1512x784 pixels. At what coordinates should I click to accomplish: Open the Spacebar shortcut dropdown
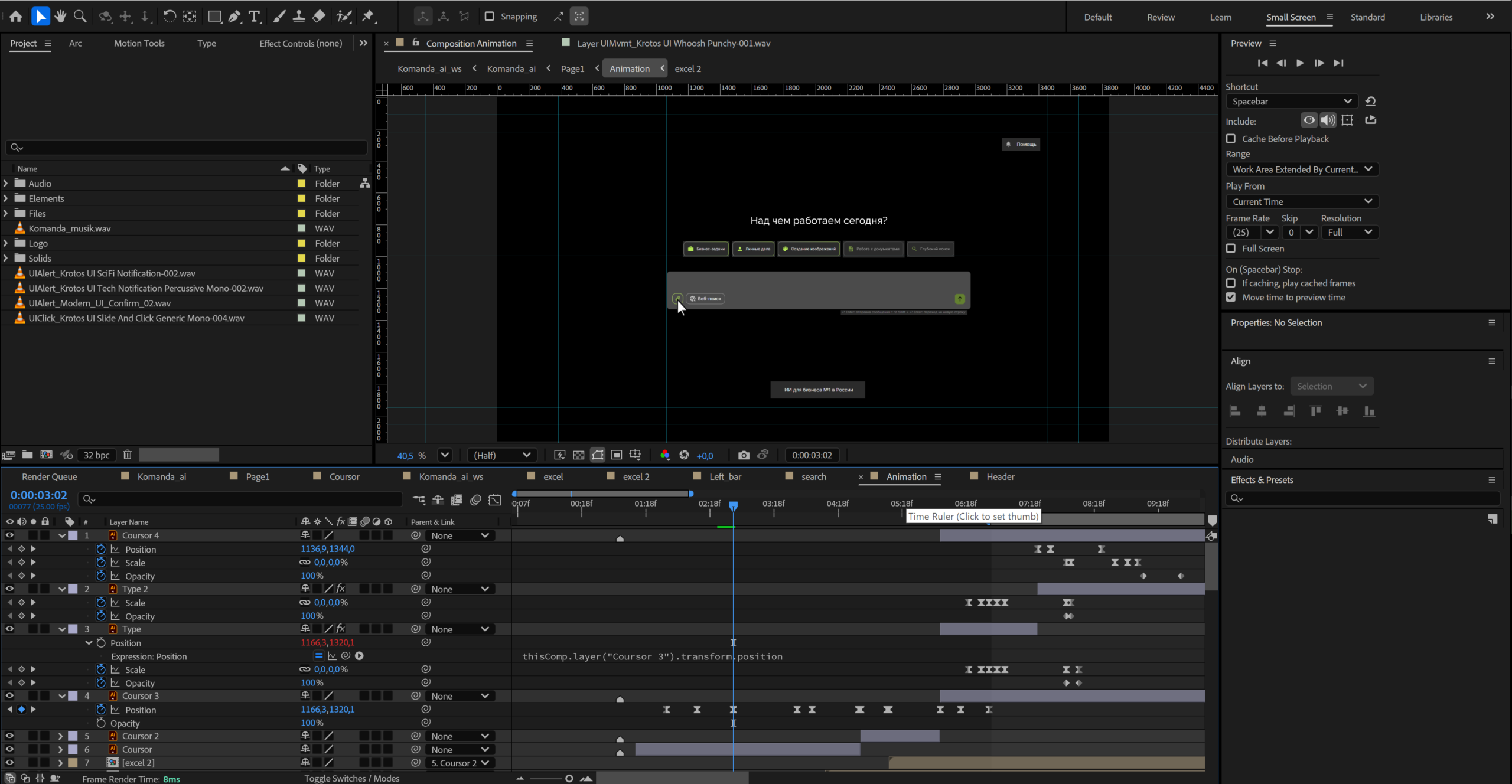coord(1292,102)
